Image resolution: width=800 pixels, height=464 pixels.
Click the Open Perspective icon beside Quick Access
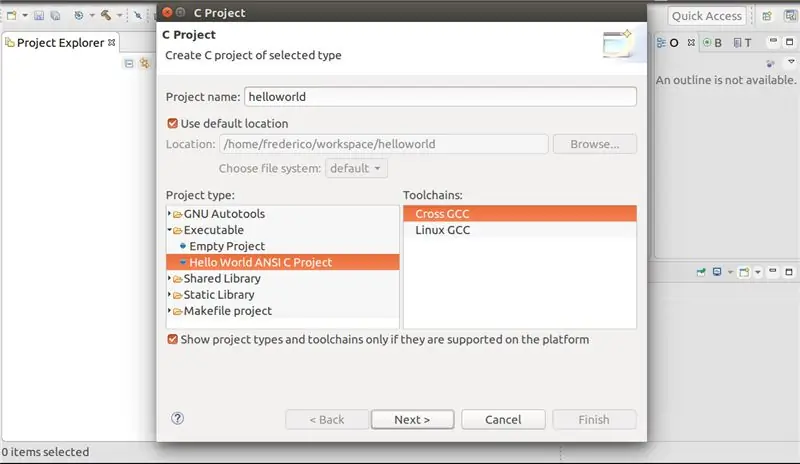(766, 16)
